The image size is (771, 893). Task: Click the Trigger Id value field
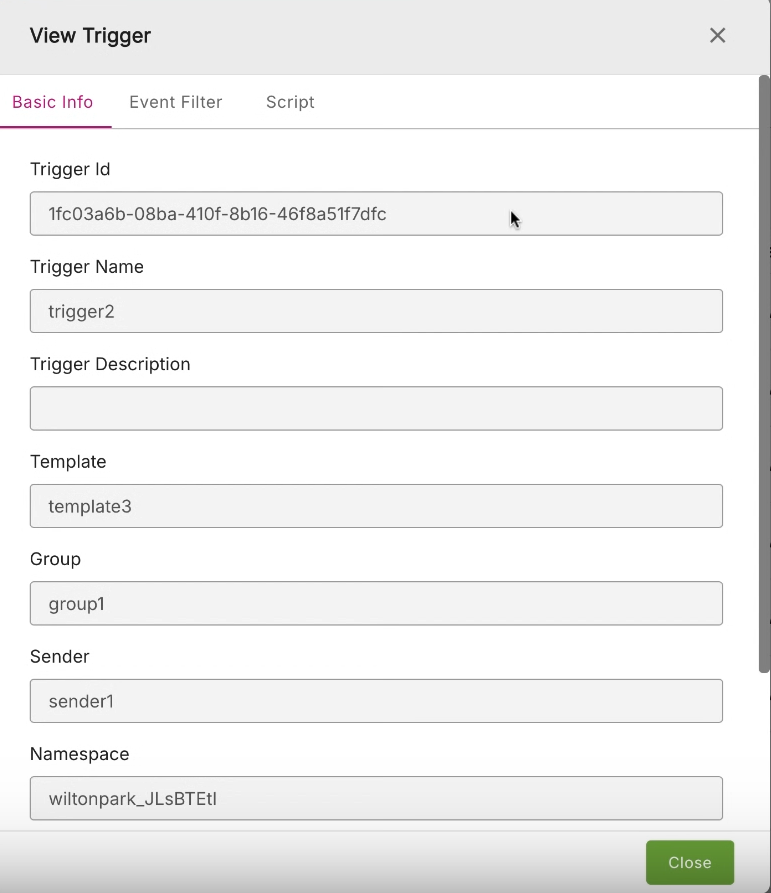(x=376, y=214)
